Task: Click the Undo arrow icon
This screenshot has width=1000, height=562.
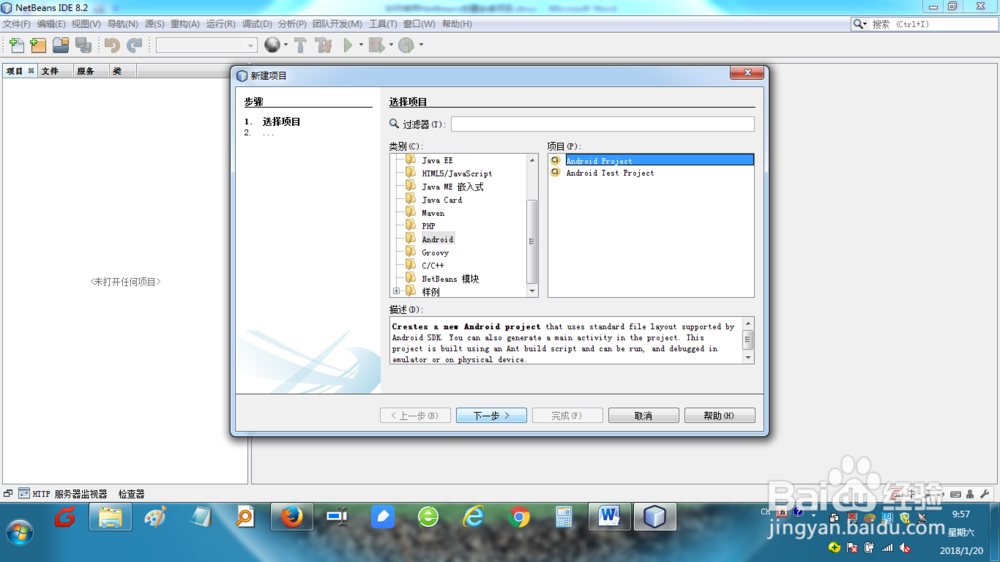Action: coord(112,45)
